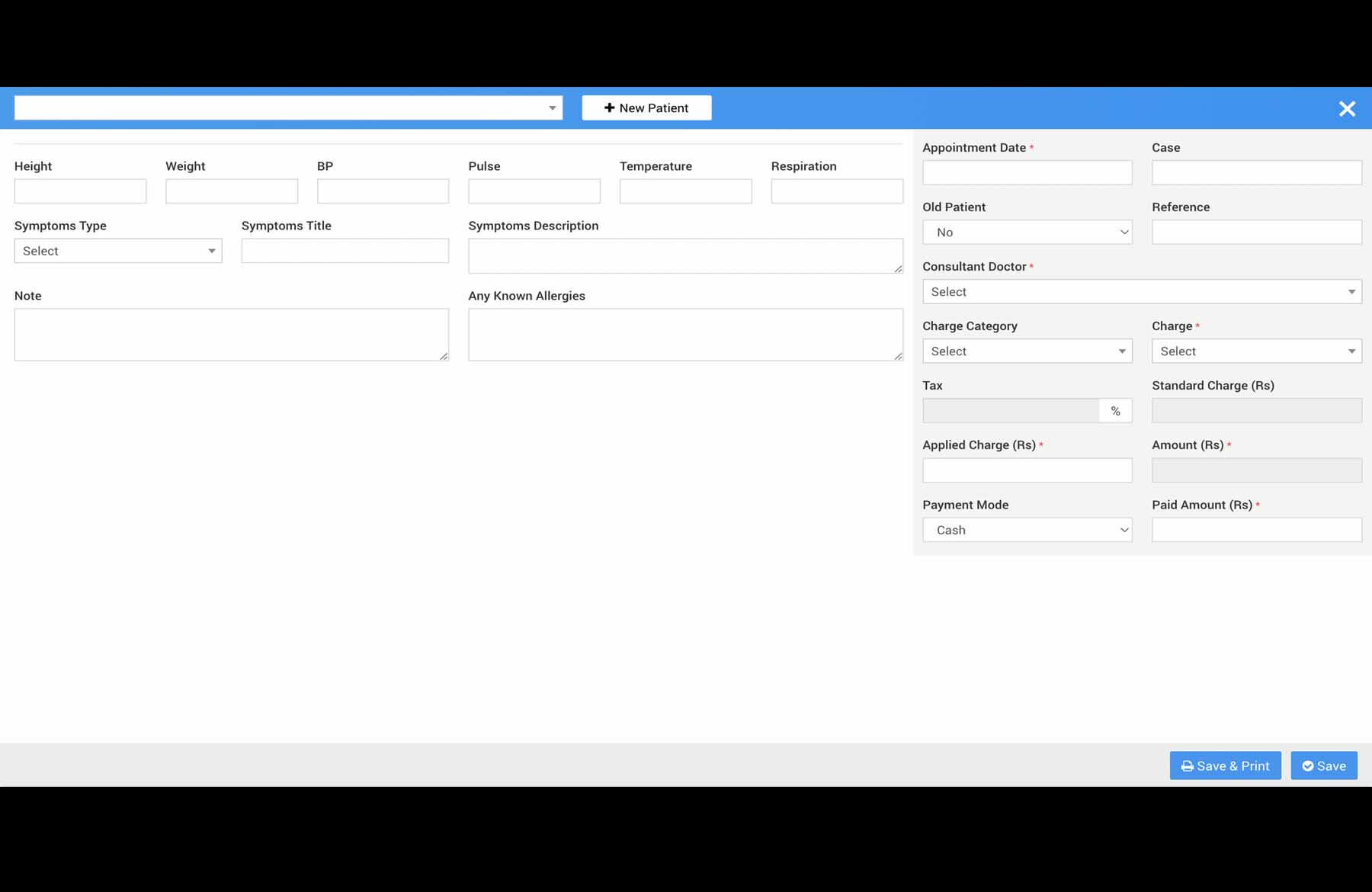Click inside the Note textarea
Image resolution: width=1372 pixels, height=892 pixels.
[x=231, y=335]
